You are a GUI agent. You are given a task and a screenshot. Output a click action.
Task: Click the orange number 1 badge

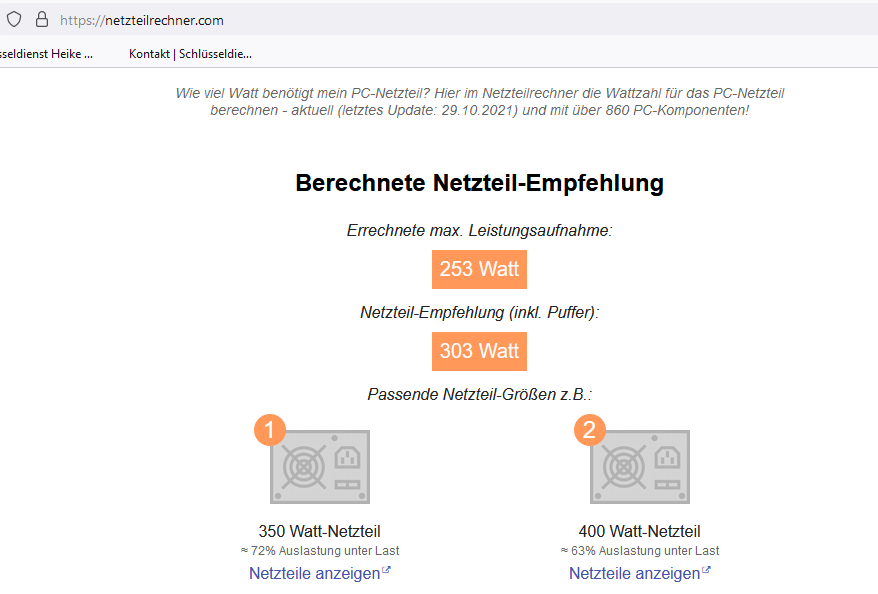tap(270, 430)
